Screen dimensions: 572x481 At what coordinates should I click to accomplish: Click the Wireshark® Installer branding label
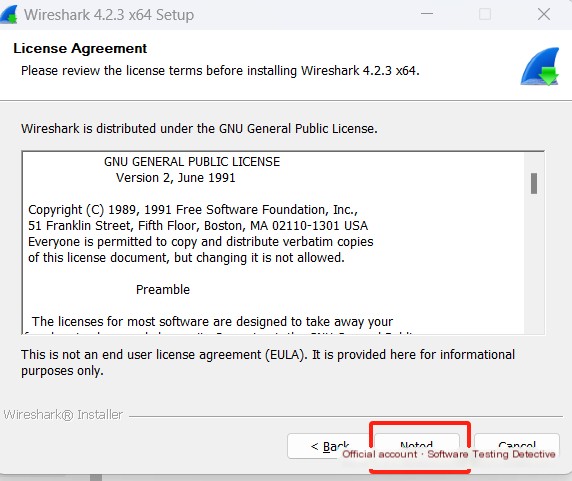pos(63,415)
